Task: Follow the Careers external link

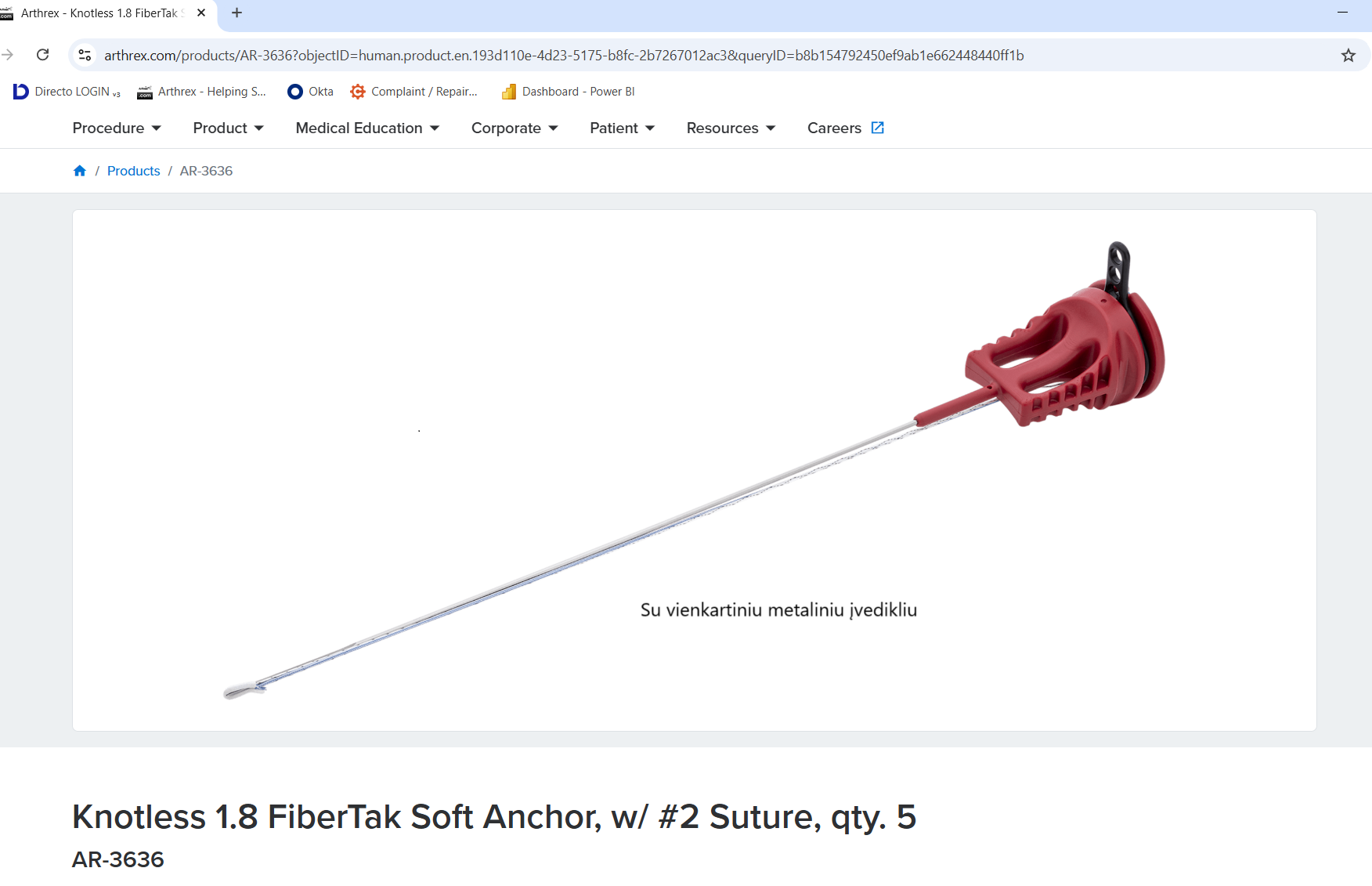Action: point(846,128)
